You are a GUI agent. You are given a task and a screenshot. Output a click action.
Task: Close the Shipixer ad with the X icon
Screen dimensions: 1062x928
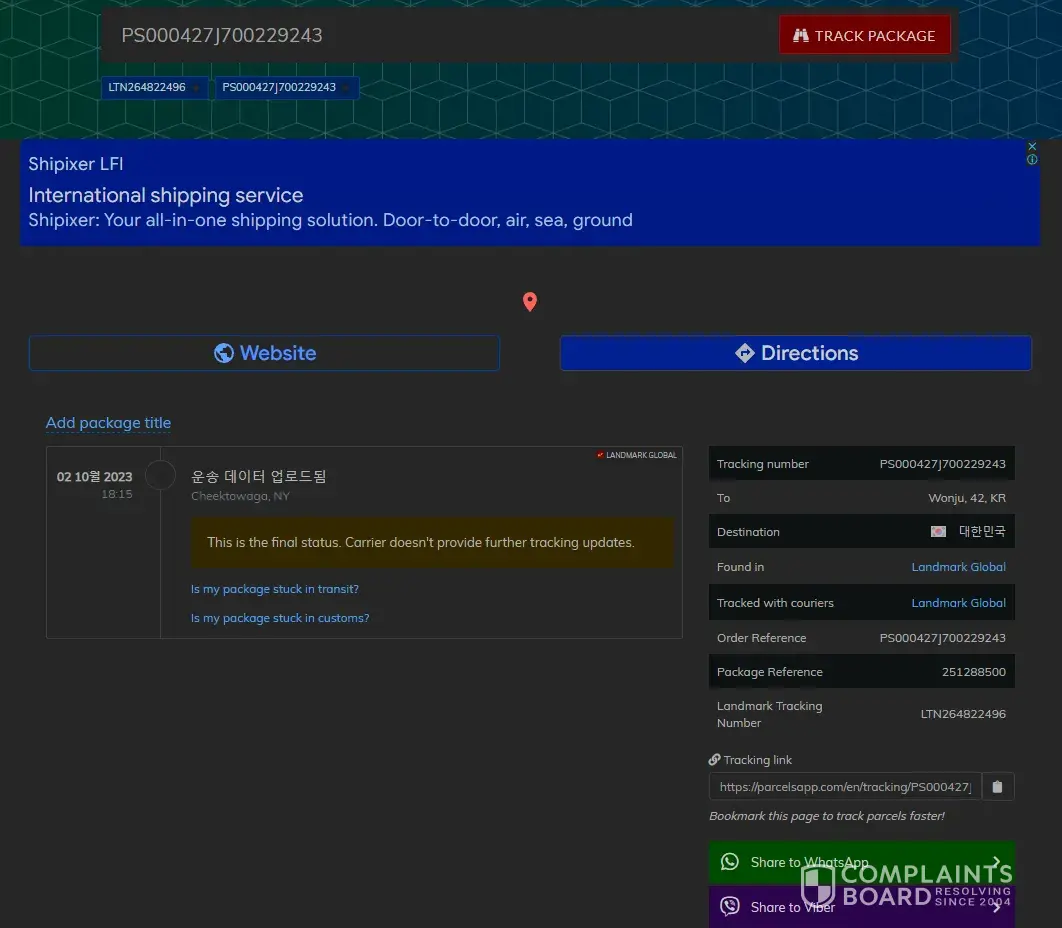(1032, 147)
